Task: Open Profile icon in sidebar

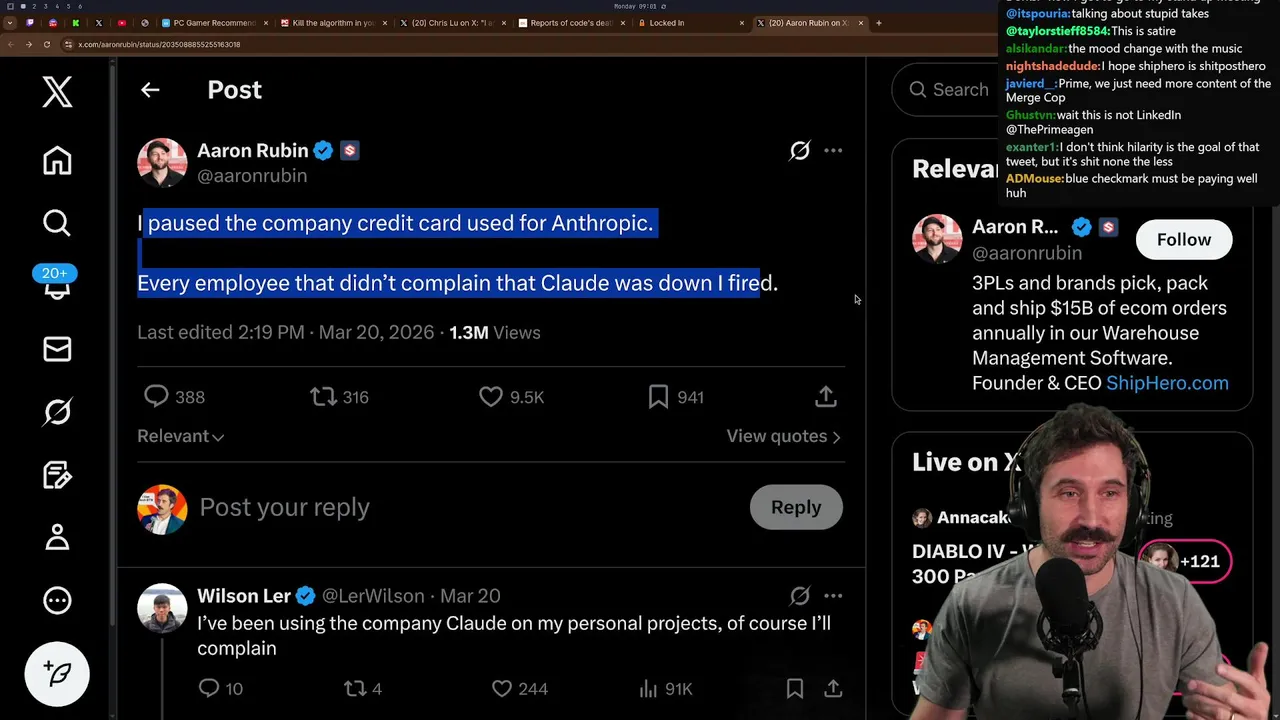Action: click(57, 537)
